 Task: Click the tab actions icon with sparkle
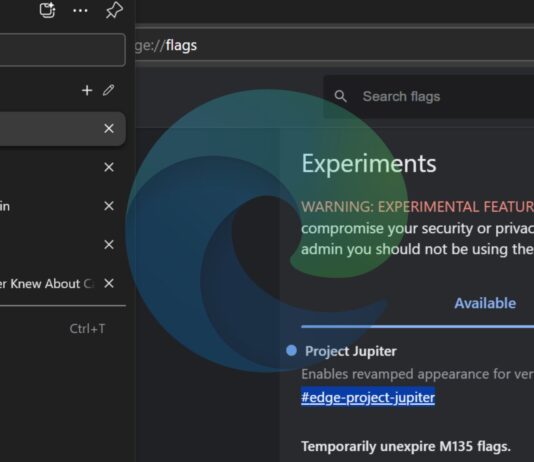pos(47,10)
